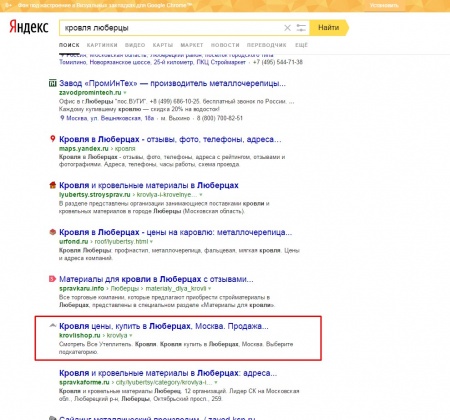
Task: Open Кровля и кровельные материалы: адреса result
Action: (x=168, y=373)
